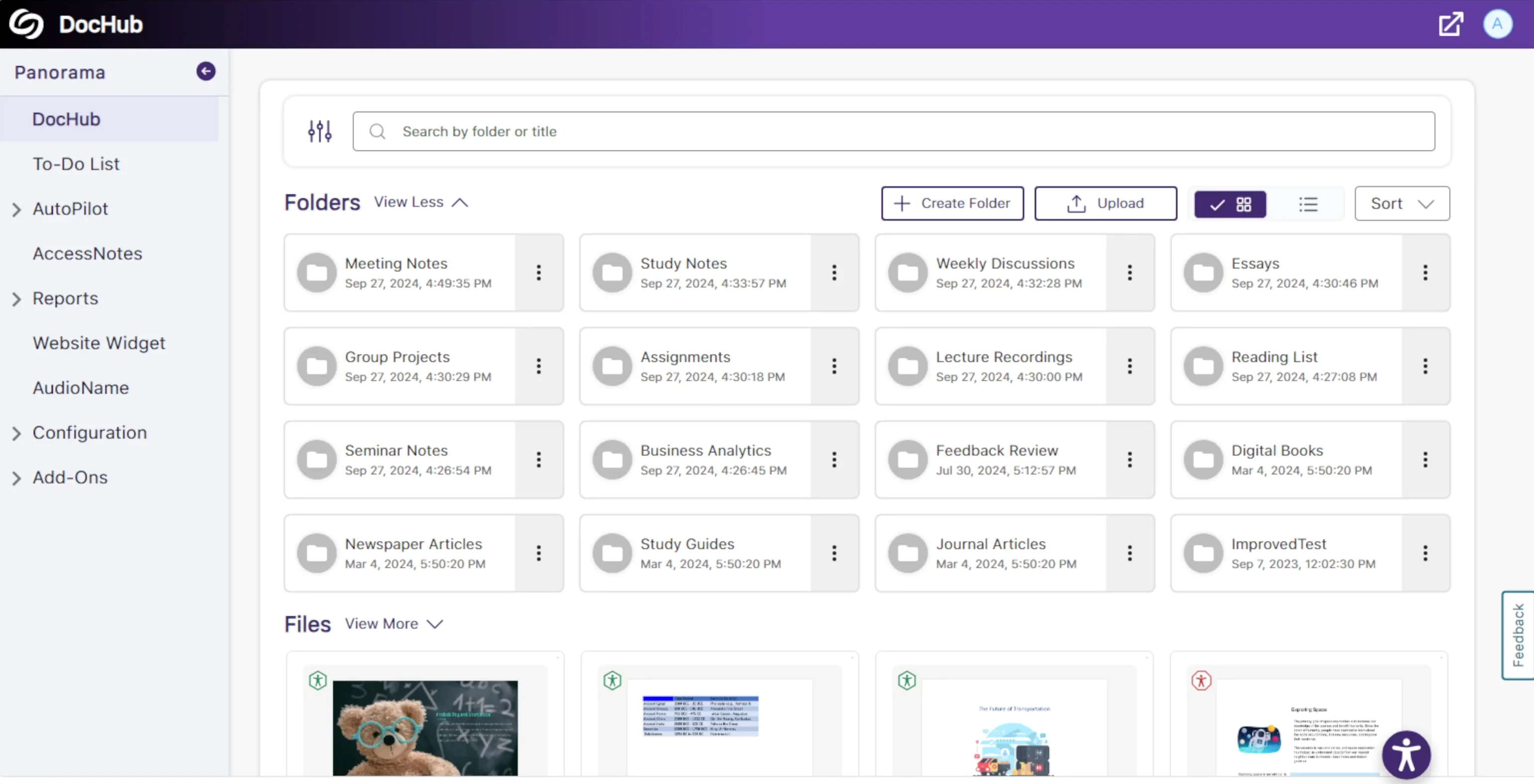The width and height of the screenshot is (1534, 784).
Task: Click the Upload button
Action: pos(1105,203)
